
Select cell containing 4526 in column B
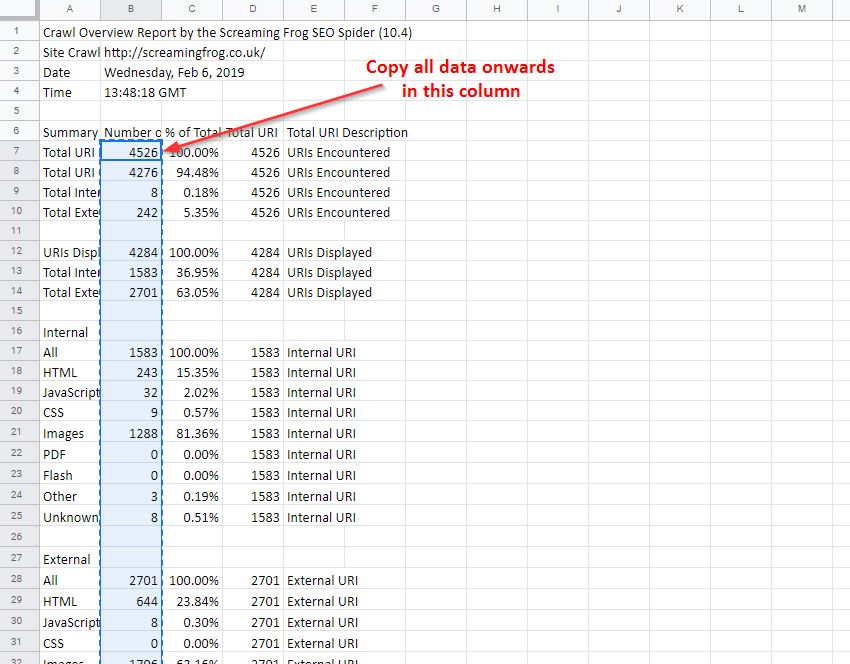click(131, 152)
